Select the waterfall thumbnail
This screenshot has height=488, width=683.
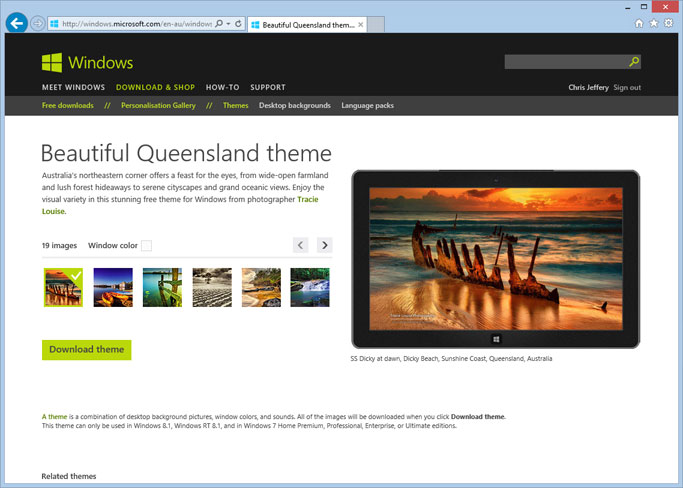coord(310,287)
